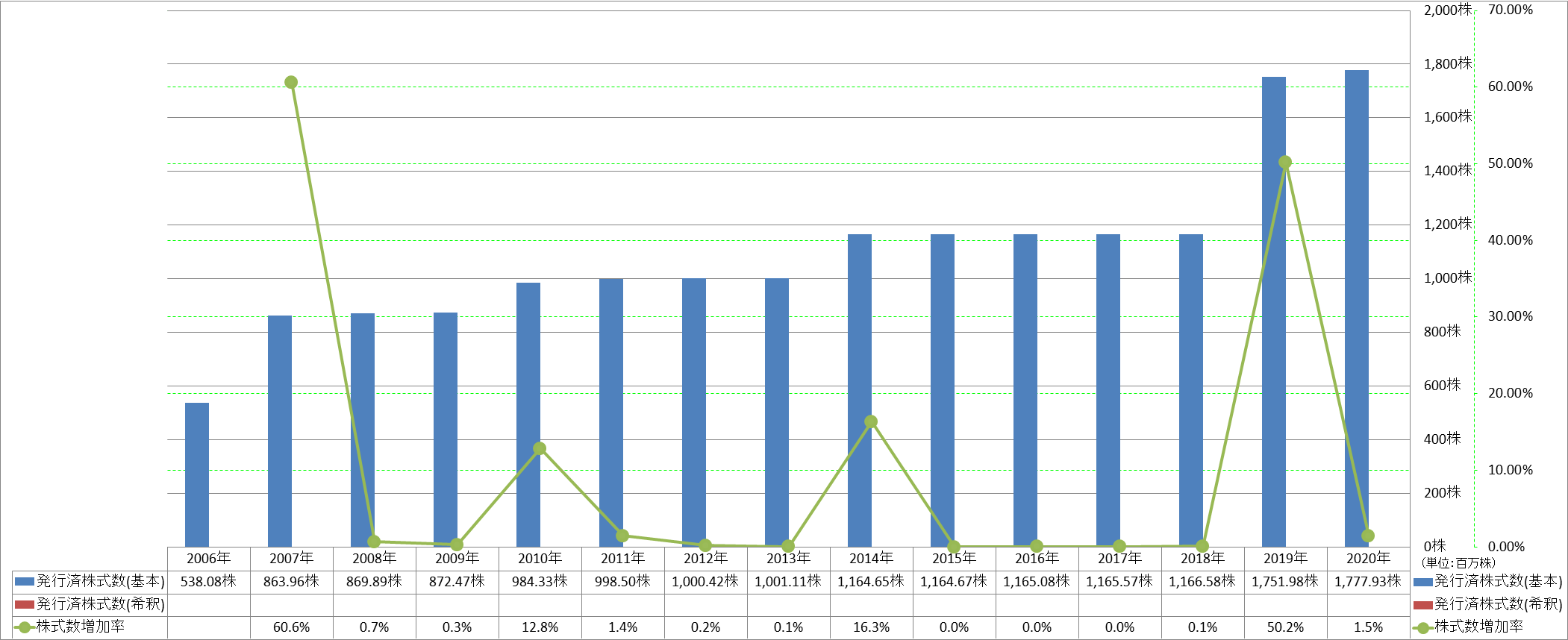Screen dimensions: 1568x640
Task: Click the blue legend swatch beside the right-hand 発行済株式数(基本)
Action: tap(1422, 582)
